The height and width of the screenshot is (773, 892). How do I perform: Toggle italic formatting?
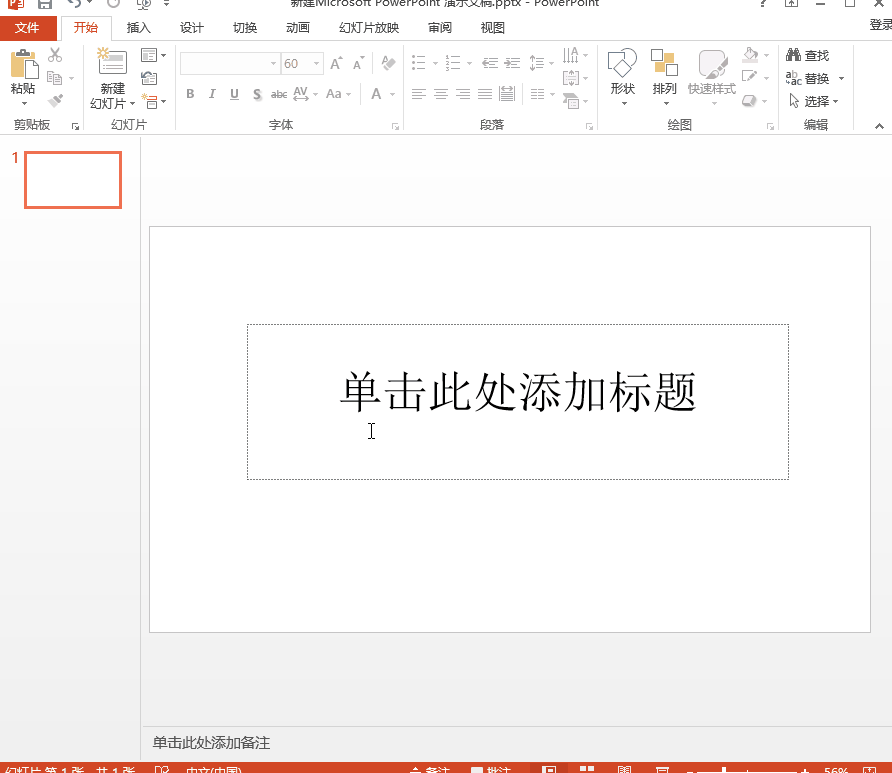coord(211,94)
